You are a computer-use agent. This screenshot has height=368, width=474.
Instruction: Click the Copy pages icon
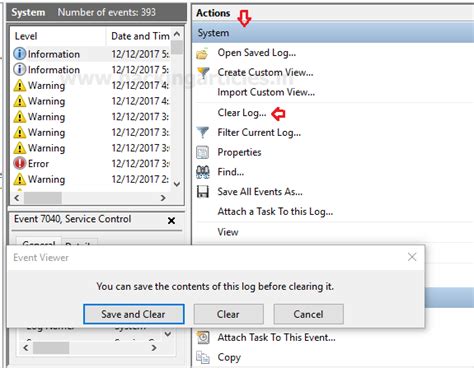coord(203,357)
